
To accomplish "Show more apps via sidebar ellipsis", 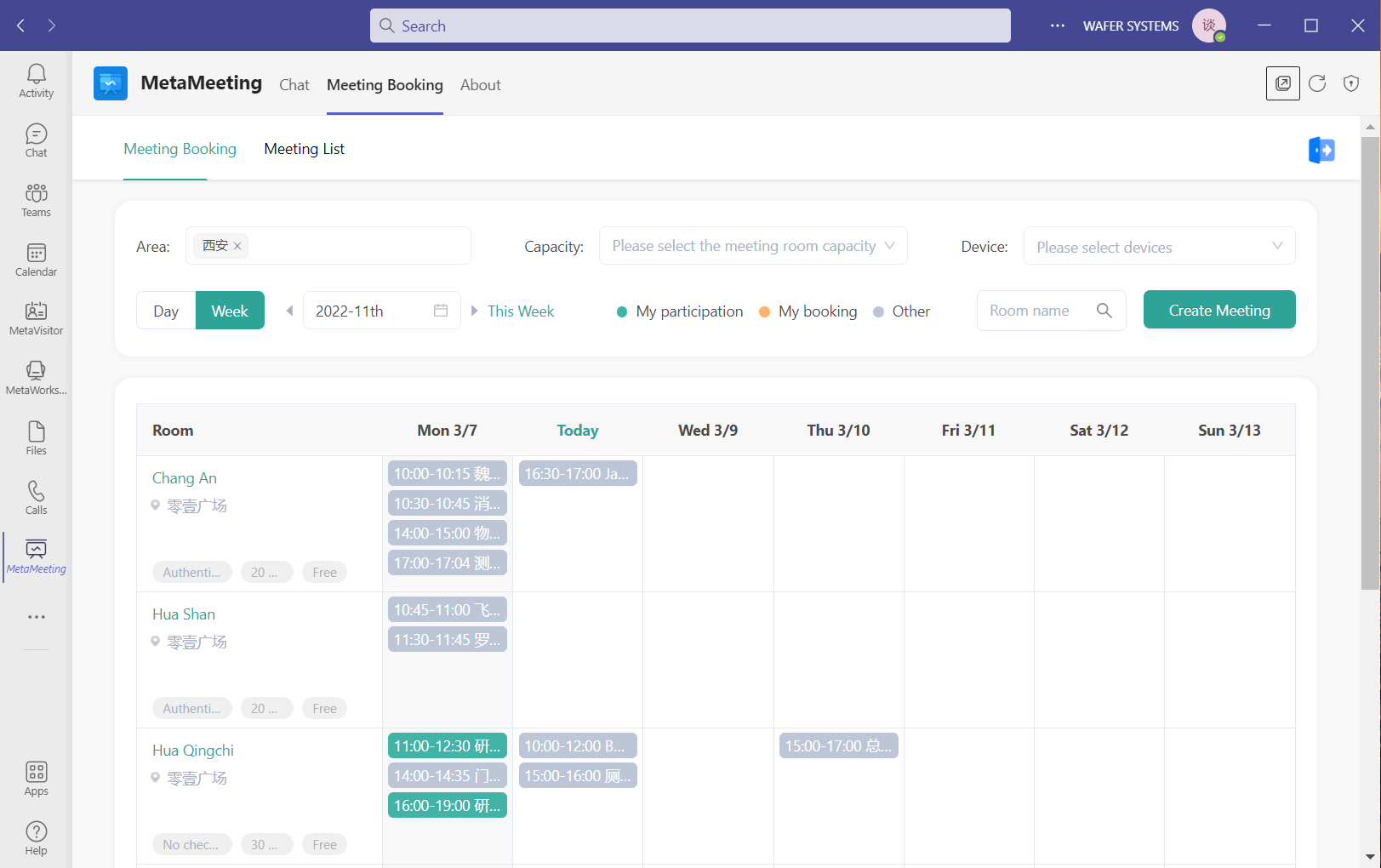I will click(36, 617).
